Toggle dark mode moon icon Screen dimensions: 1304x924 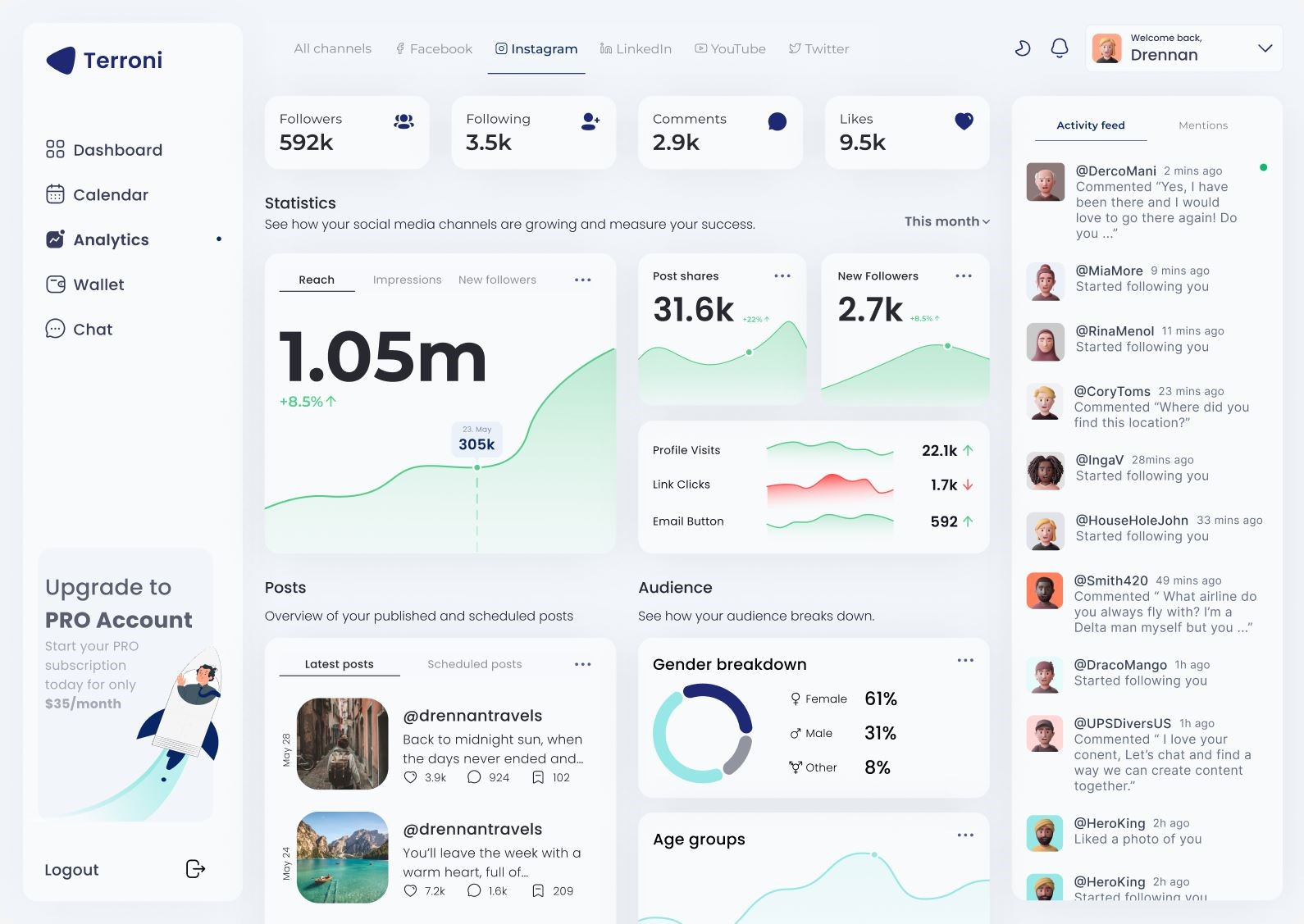[x=1023, y=48]
